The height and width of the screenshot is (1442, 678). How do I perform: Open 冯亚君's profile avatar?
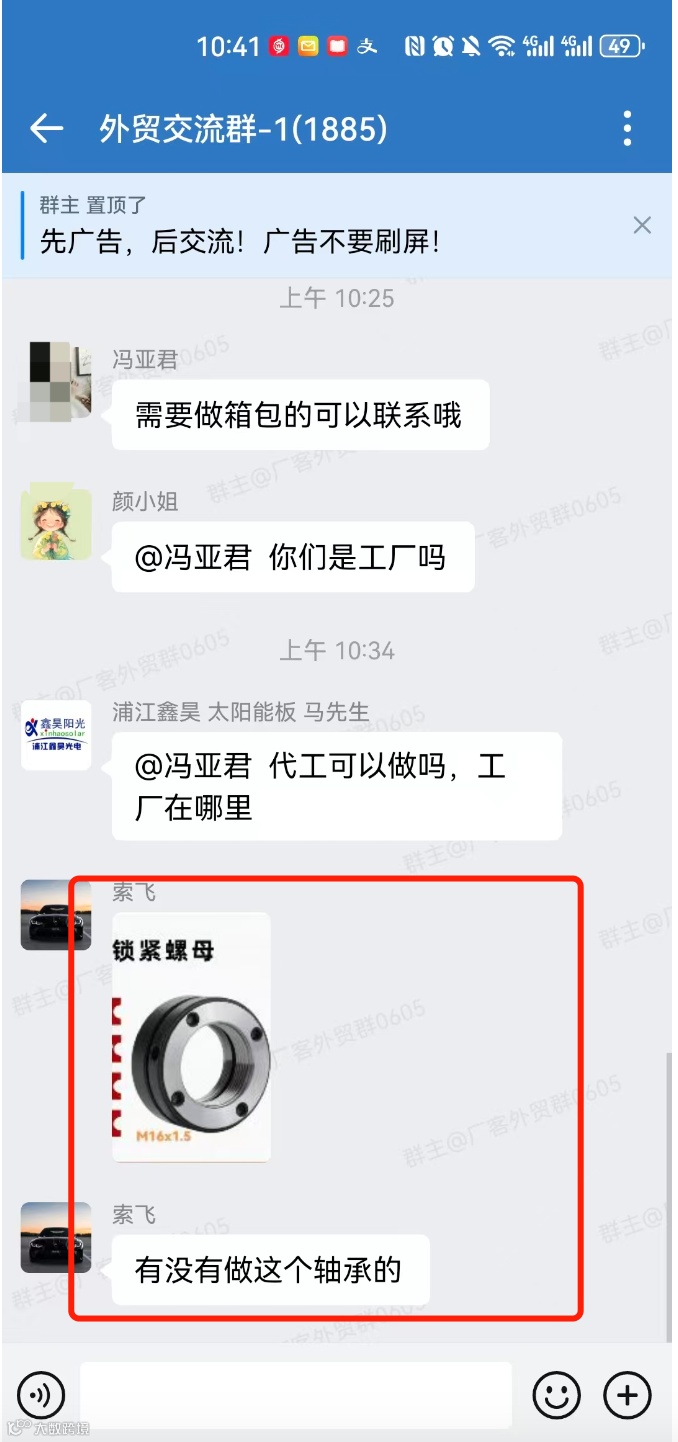pyautogui.click(x=56, y=380)
